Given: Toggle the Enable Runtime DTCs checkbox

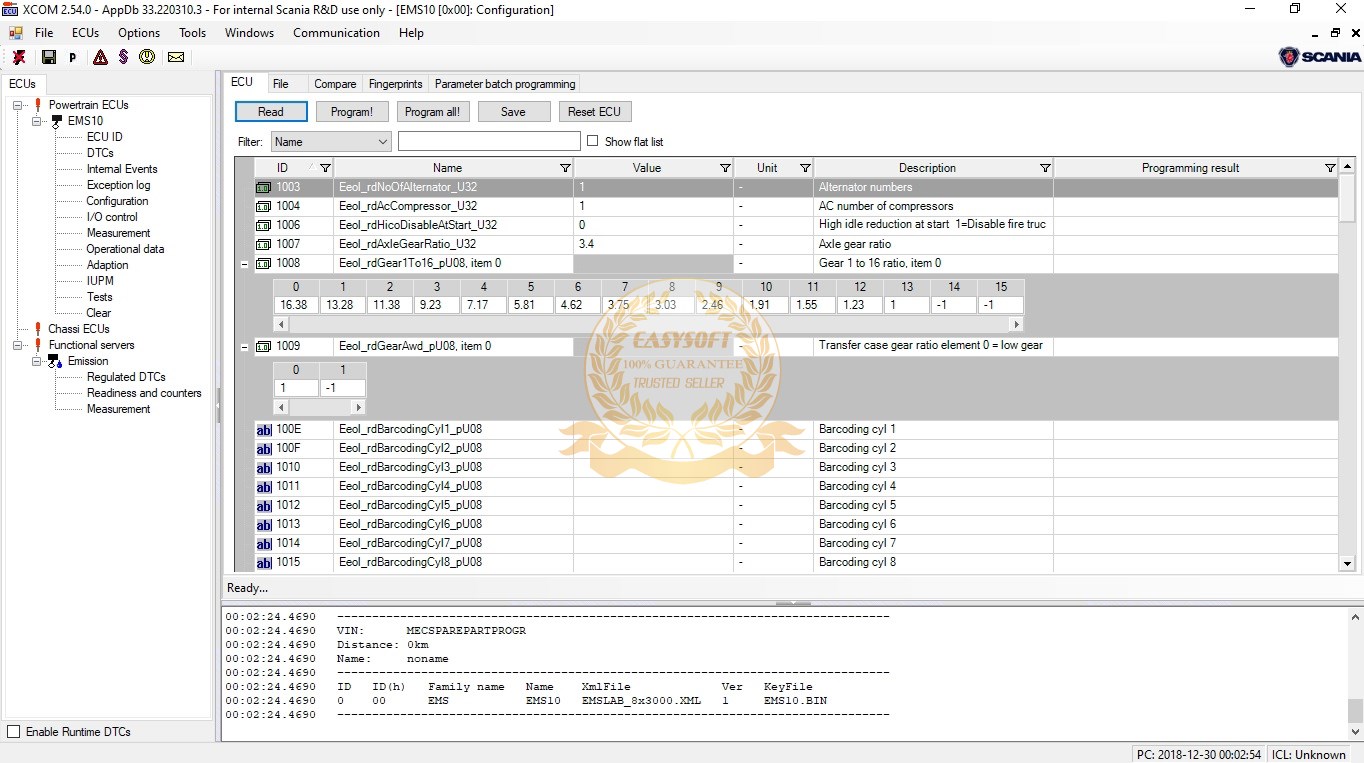Looking at the screenshot, I should click(13, 732).
